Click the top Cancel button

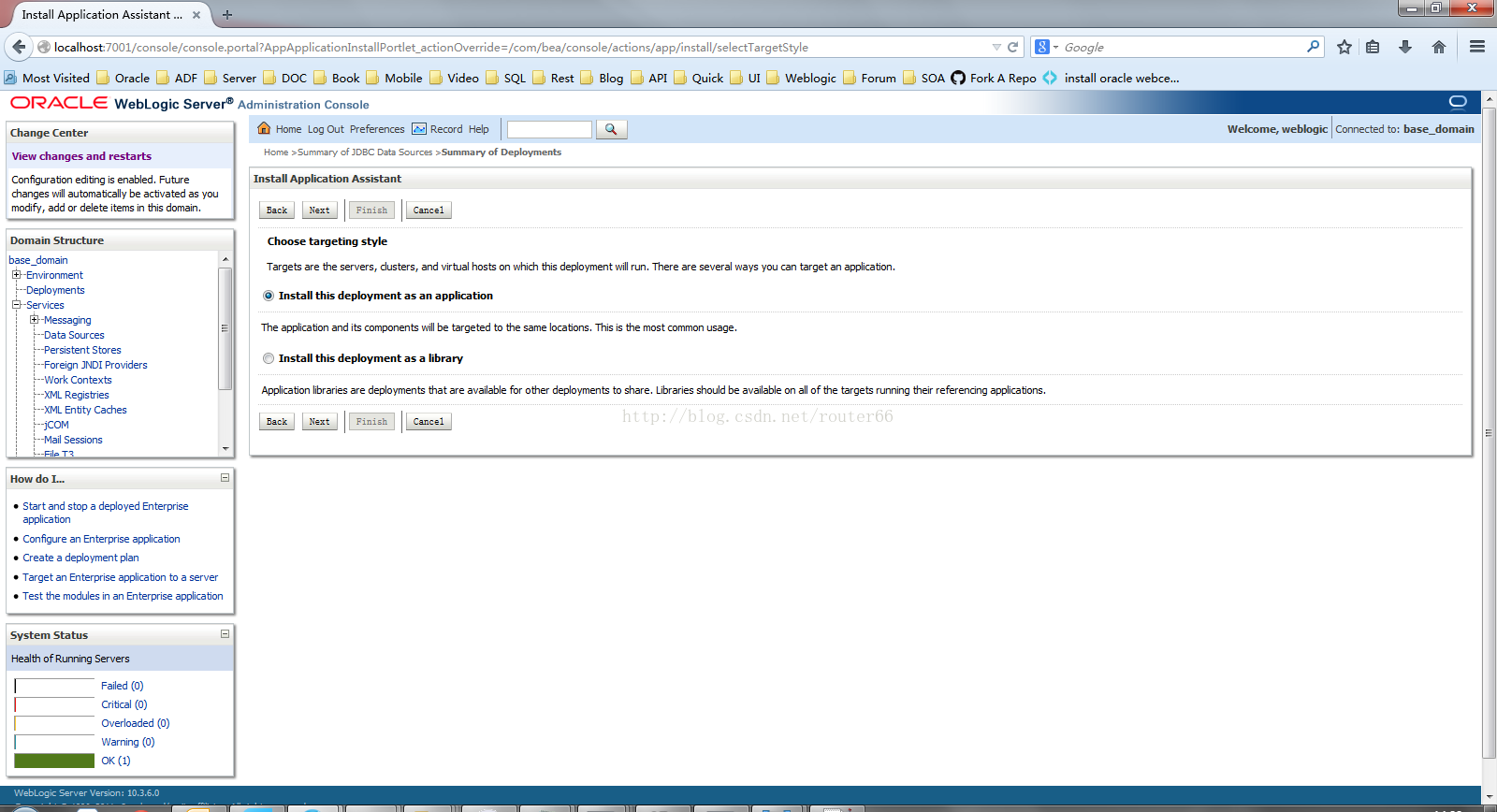pyautogui.click(x=429, y=210)
